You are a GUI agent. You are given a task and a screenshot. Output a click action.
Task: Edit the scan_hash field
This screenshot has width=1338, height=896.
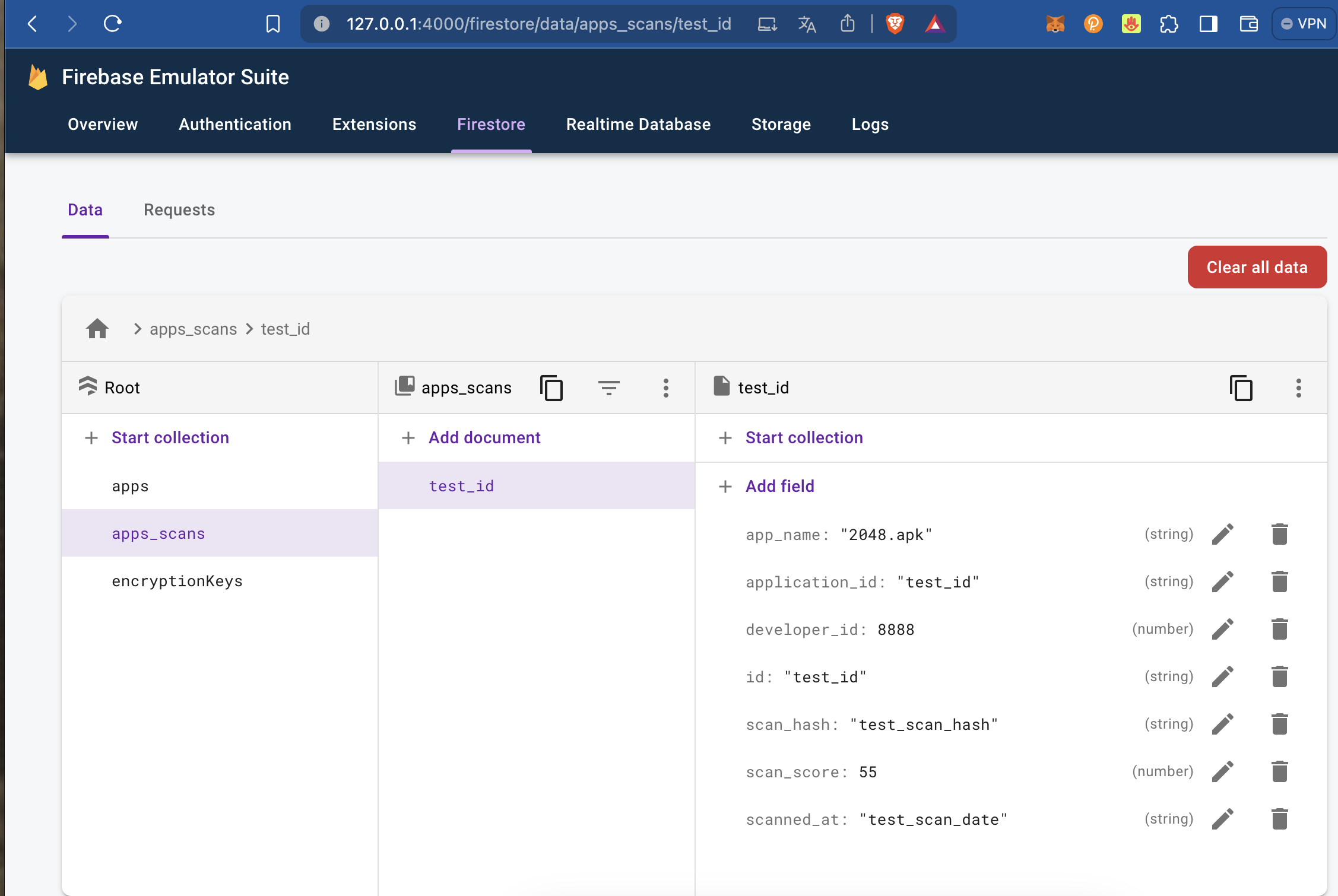[1223, 724]
